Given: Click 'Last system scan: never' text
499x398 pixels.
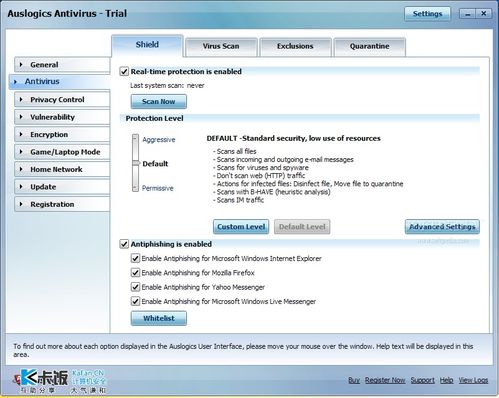Looking at the screenshot, I should pos(167,86).
